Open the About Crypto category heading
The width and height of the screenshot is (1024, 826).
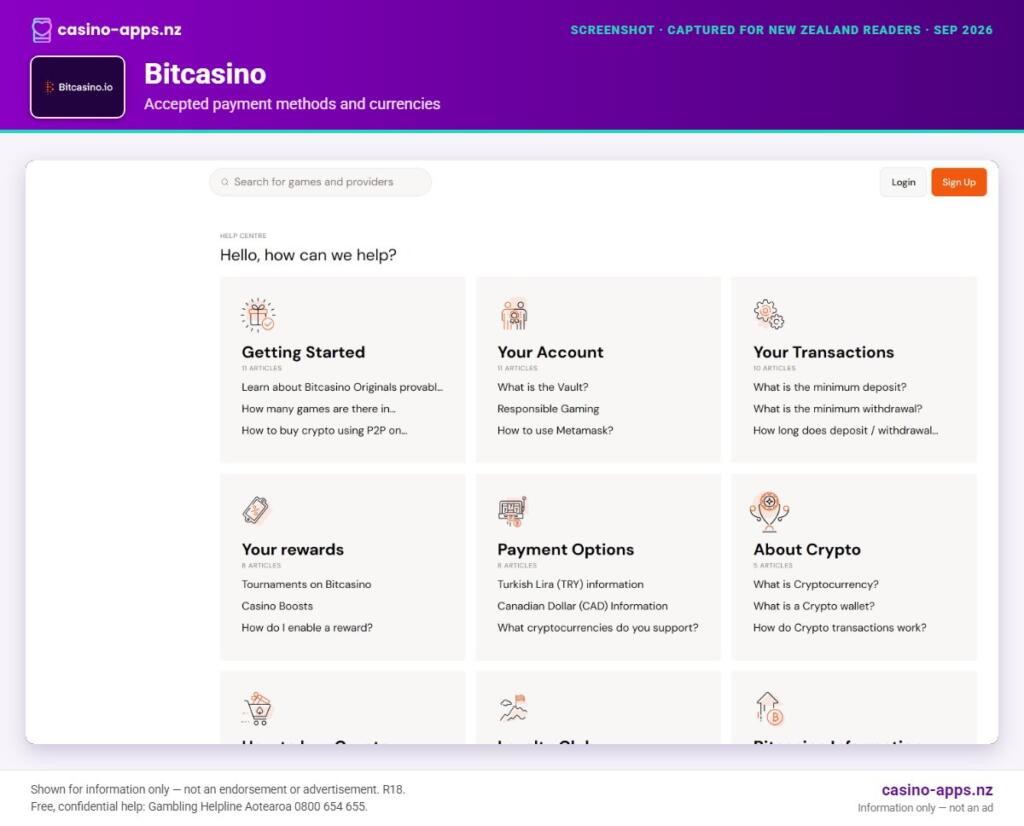click(807, 549)
